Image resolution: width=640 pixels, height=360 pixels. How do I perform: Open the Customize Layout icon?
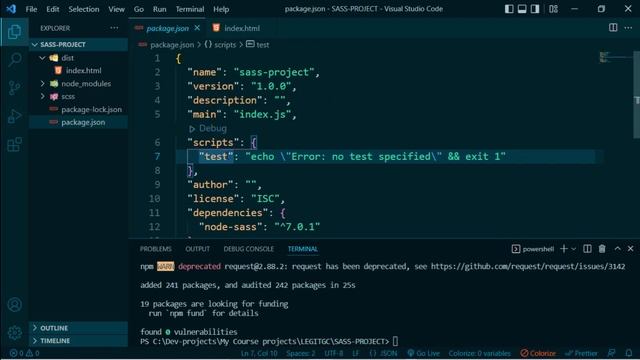click(553, 9)
